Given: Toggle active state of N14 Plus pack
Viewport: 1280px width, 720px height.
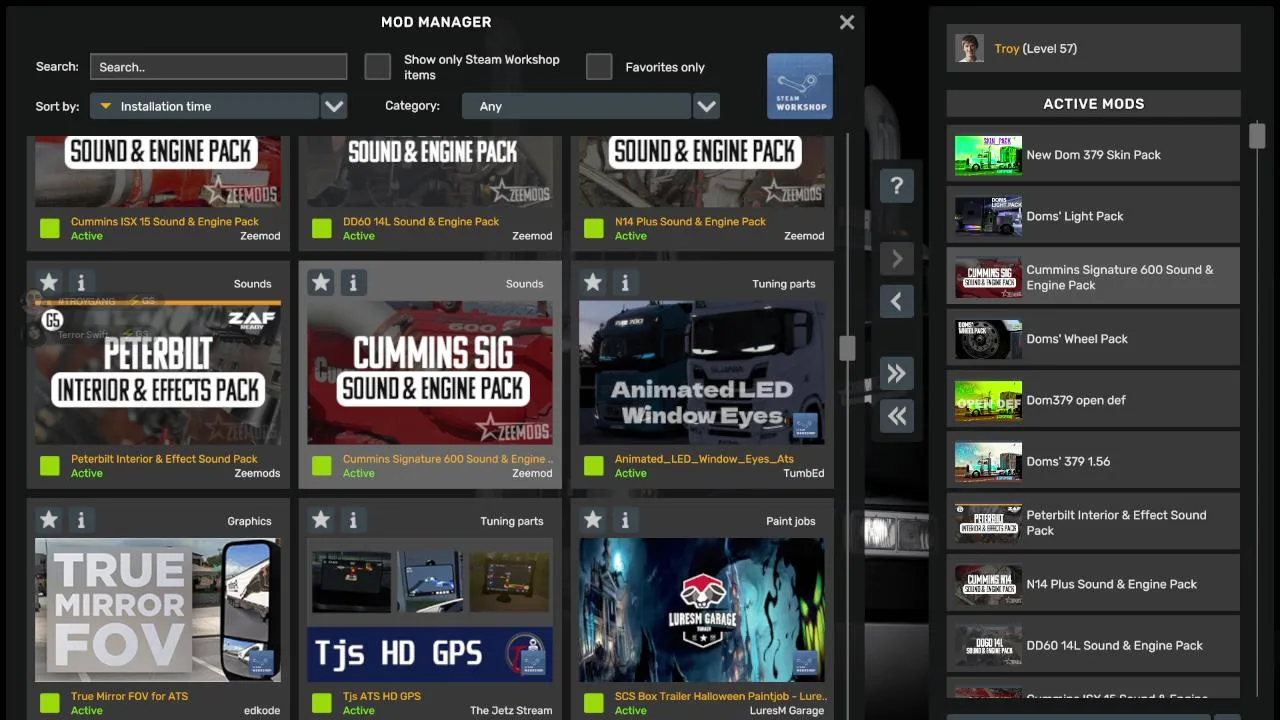Looking at the screenshot, I should (594, 229).
